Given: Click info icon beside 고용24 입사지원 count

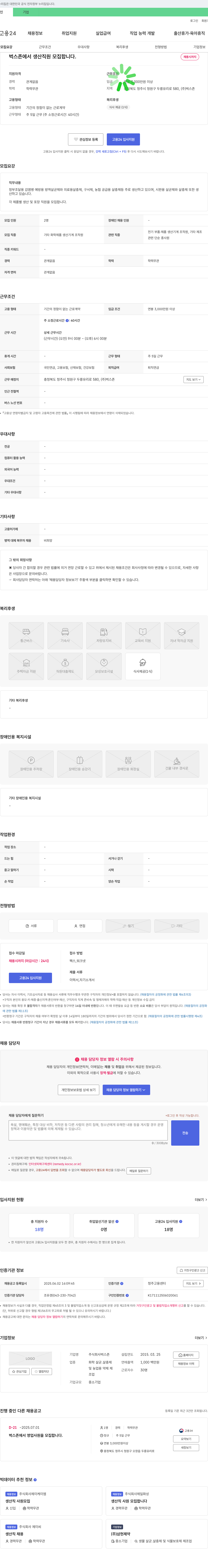Looking at the screenshot, I should click(x=180, y=1222).
